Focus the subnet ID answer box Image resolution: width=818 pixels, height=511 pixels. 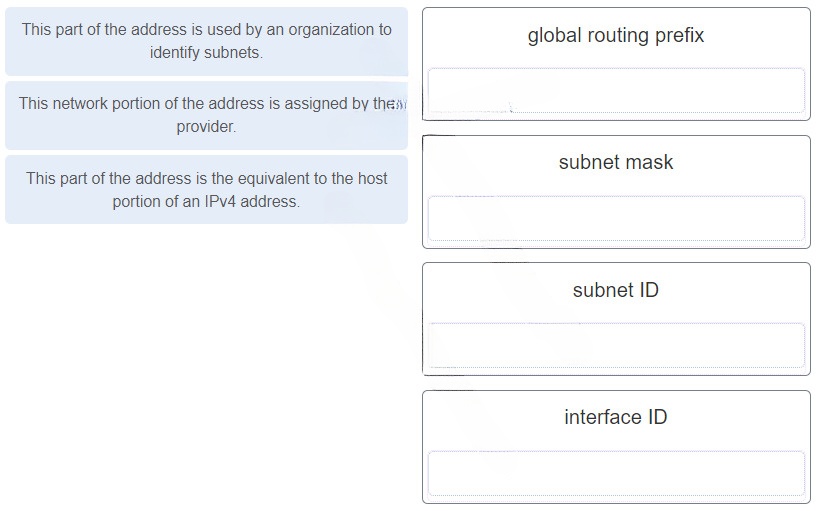[x=616, y=345]
